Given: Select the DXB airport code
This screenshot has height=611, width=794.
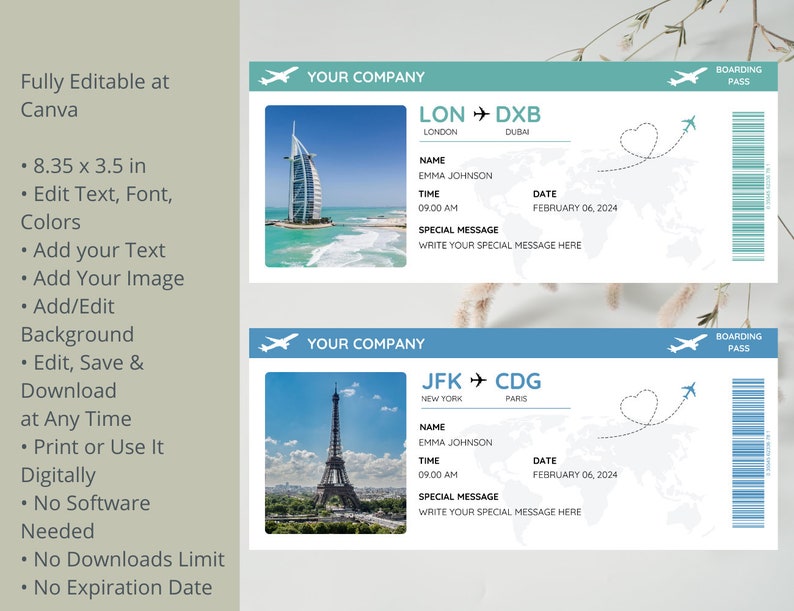Looking at the screenshot, I should click(518, 114).
